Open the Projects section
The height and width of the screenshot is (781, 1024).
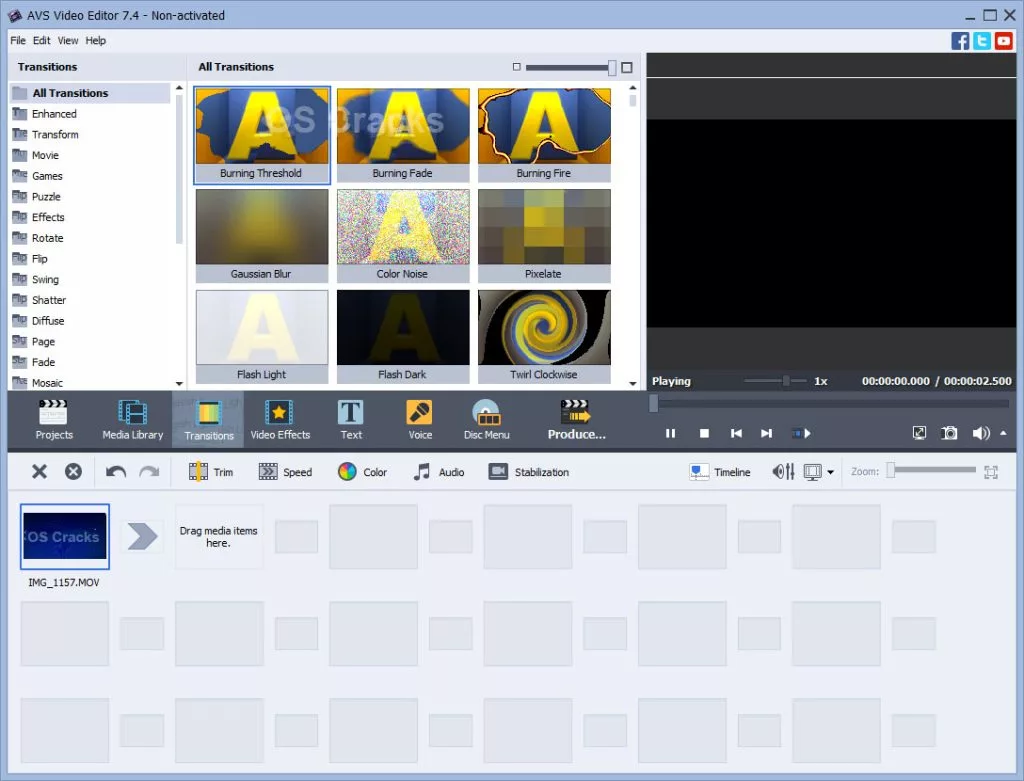(54, 420)
